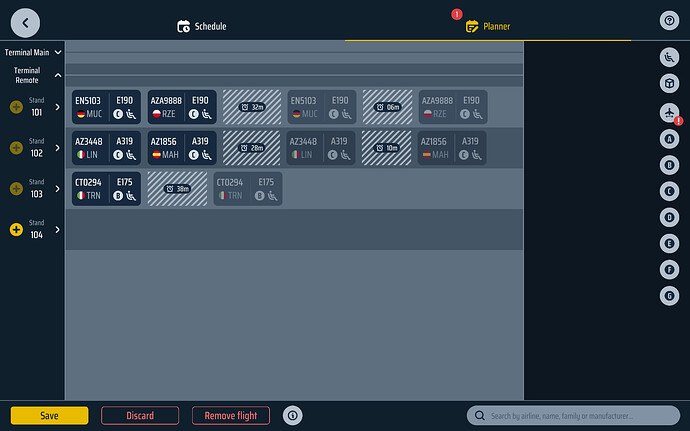Click the red notification badge on Planner
This screenshot has width=690, height=431.
tap(457, 15)
